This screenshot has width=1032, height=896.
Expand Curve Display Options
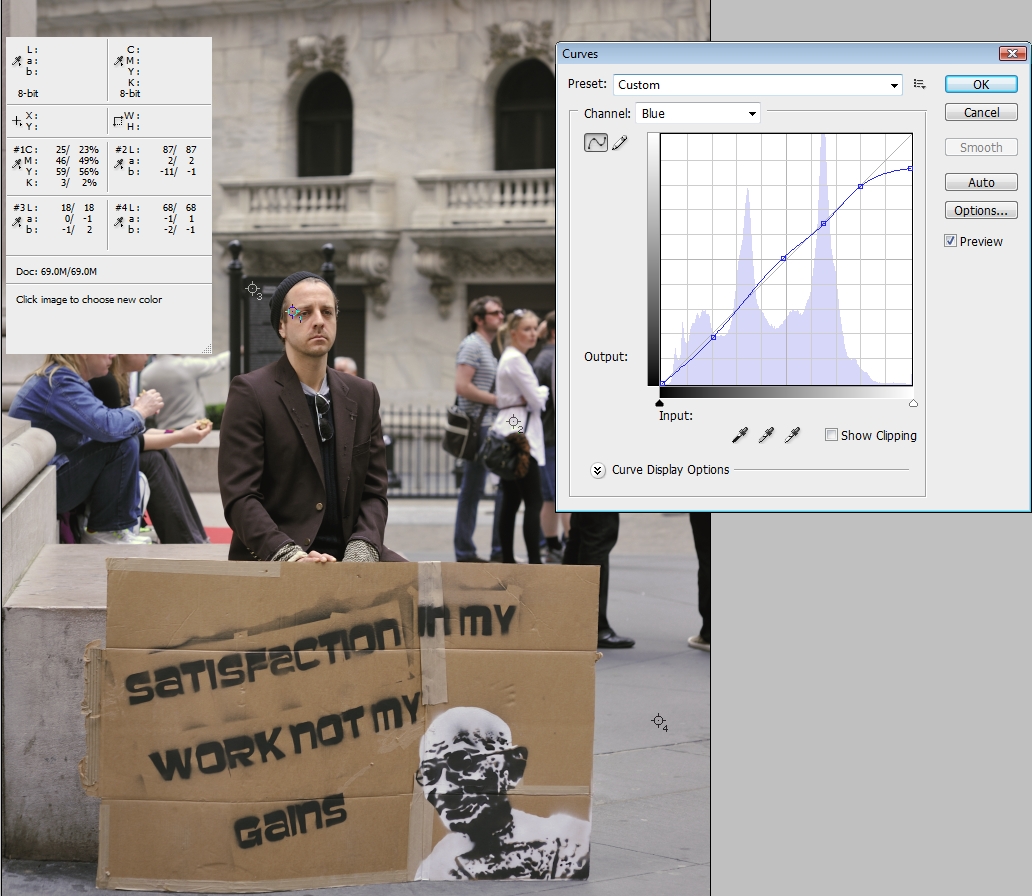pos(599,470)
